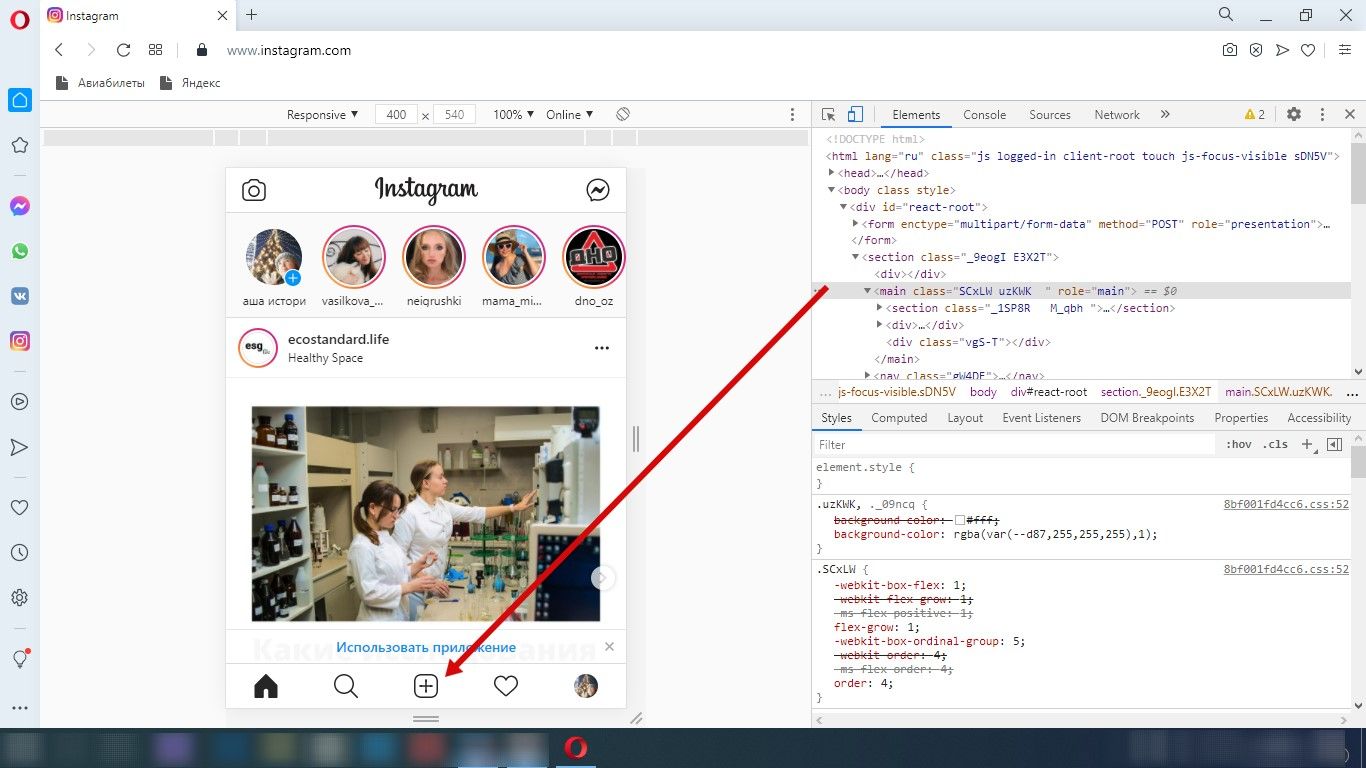Screen dimensions: 1366x768
Task: Activate inspect element picker
Action: 828,115
